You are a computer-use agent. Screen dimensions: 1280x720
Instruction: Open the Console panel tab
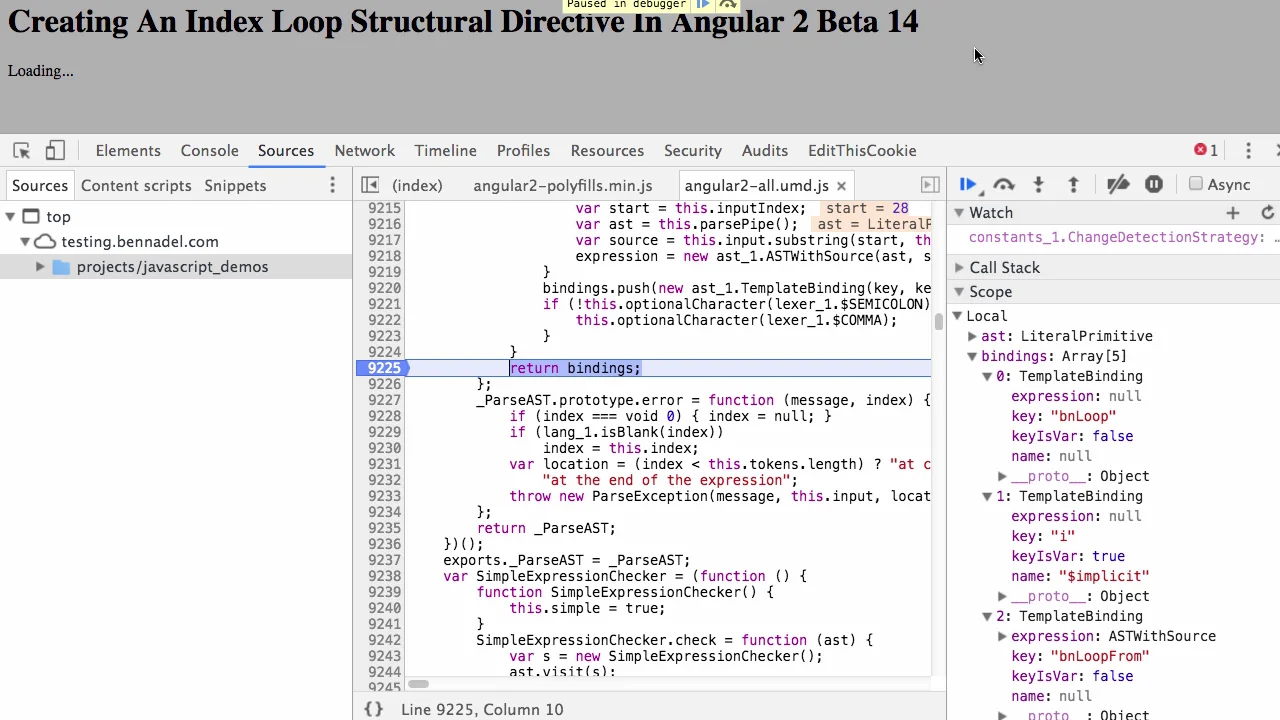pyautogui.click(x=209, y=151)
